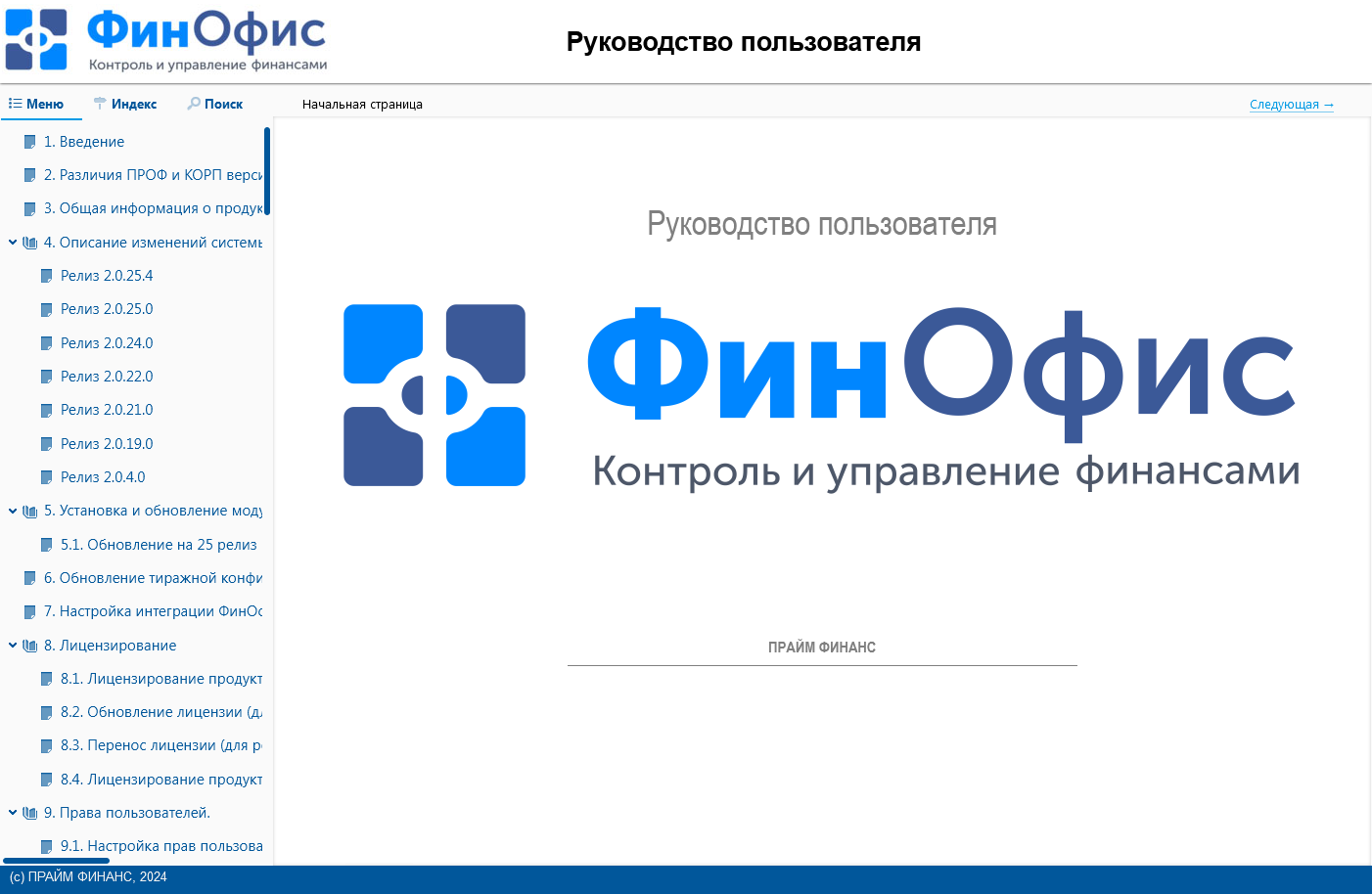Go to the Следующая page link
The image size is (1372, 894).
click(x=1292, y=105)
